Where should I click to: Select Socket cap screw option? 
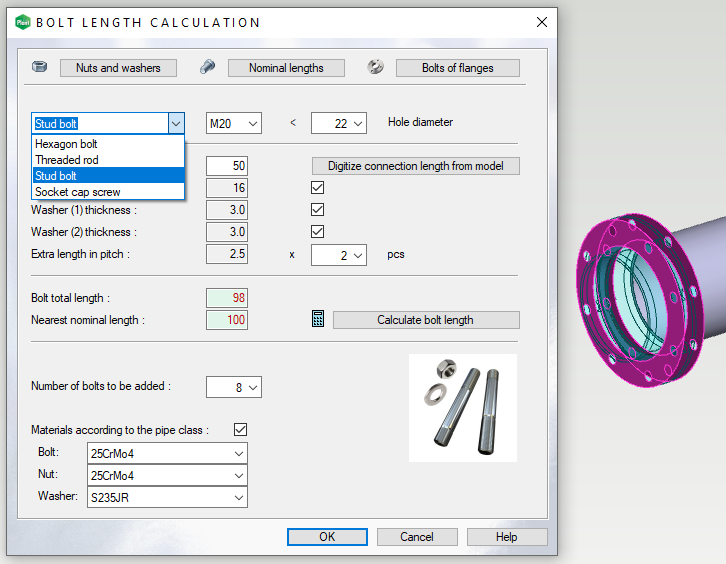pos(77,191)
